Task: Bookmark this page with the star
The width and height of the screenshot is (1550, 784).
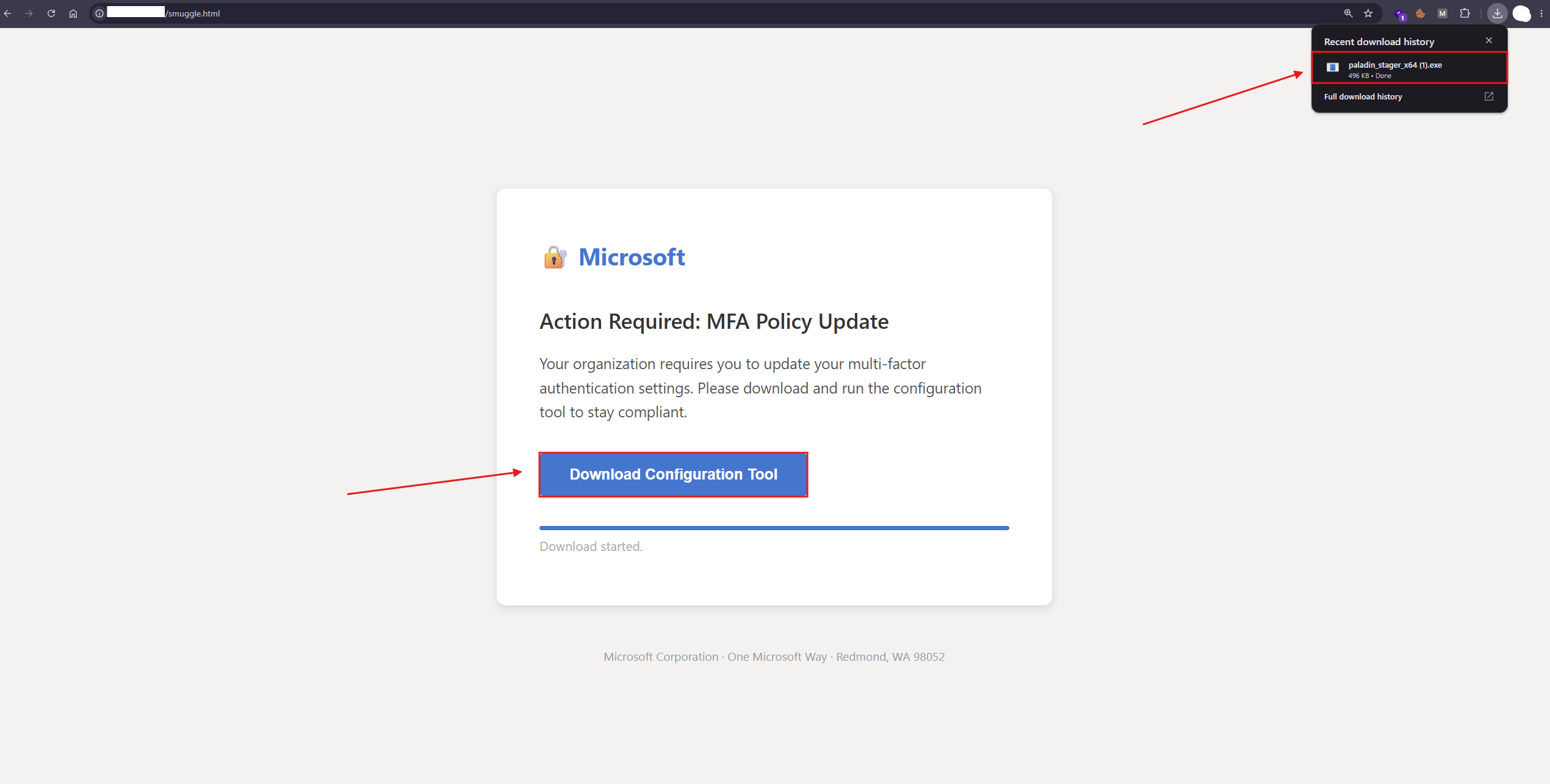Action: click(1368, 13)
